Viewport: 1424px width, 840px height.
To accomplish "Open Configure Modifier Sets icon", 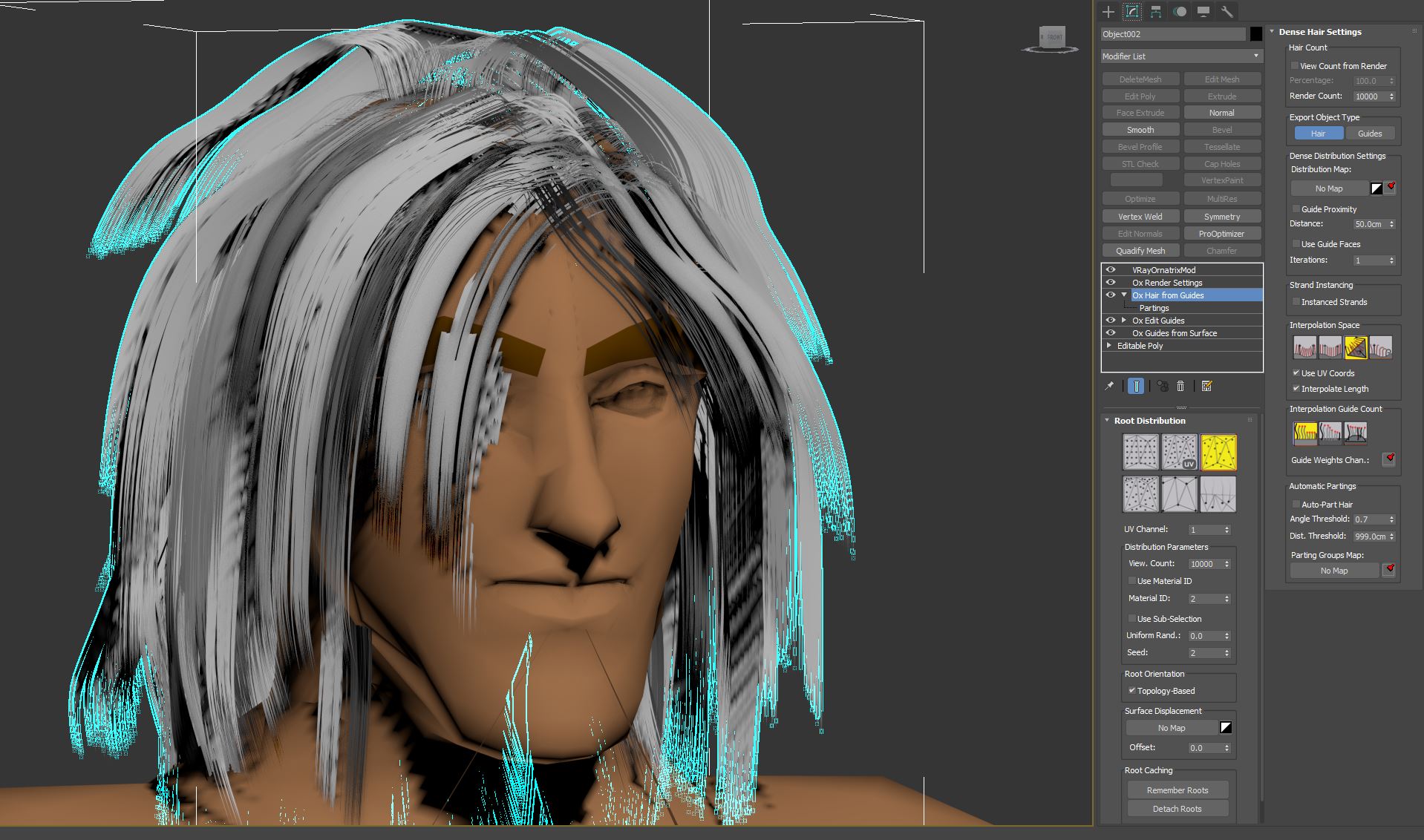I will tap(1206, 386).
